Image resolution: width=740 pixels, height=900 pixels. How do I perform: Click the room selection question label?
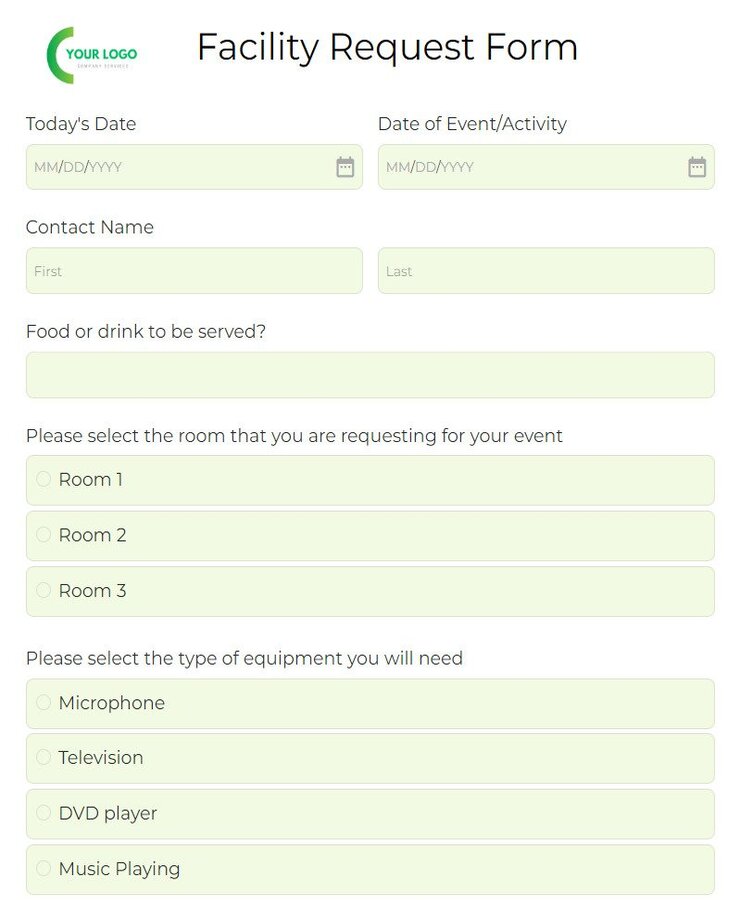coord(294,436)
